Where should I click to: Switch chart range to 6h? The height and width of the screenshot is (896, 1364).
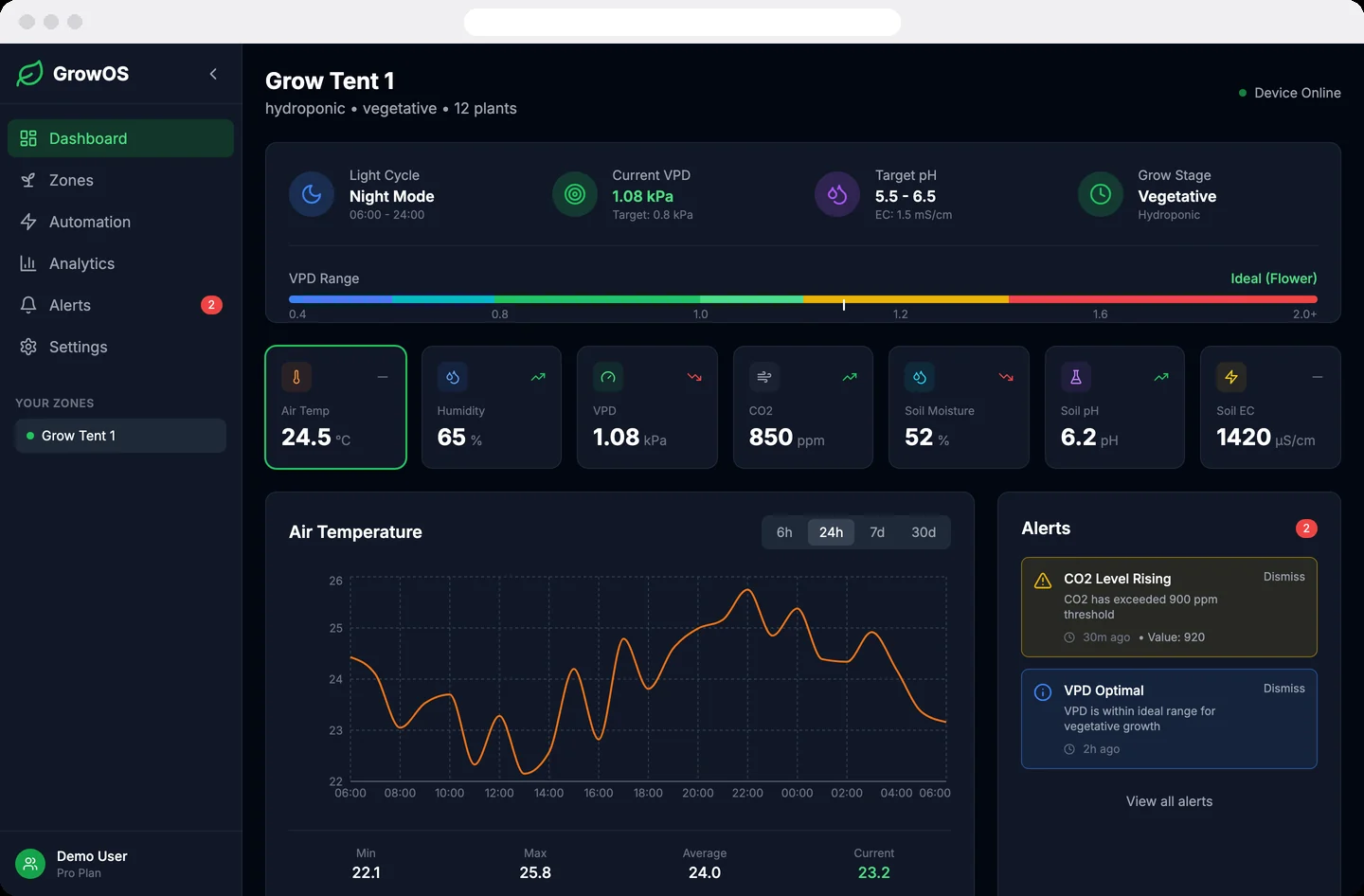click(784, 532)
